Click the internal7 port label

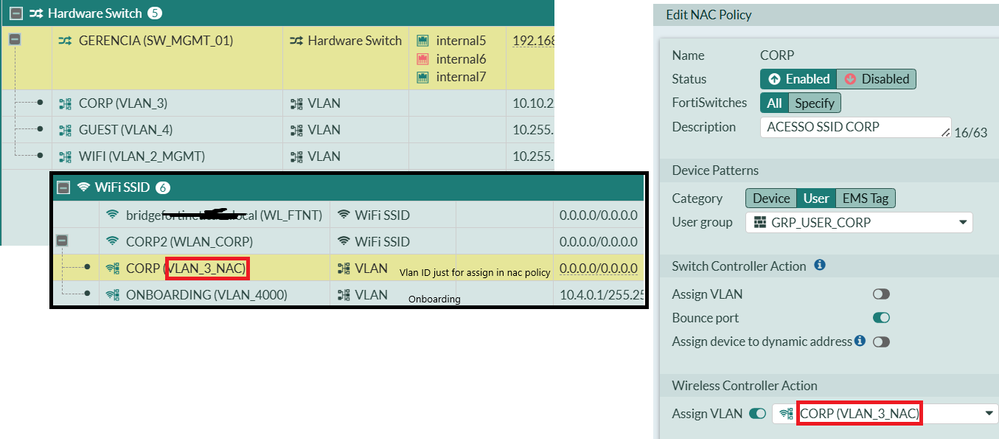(x=461, y=78)
